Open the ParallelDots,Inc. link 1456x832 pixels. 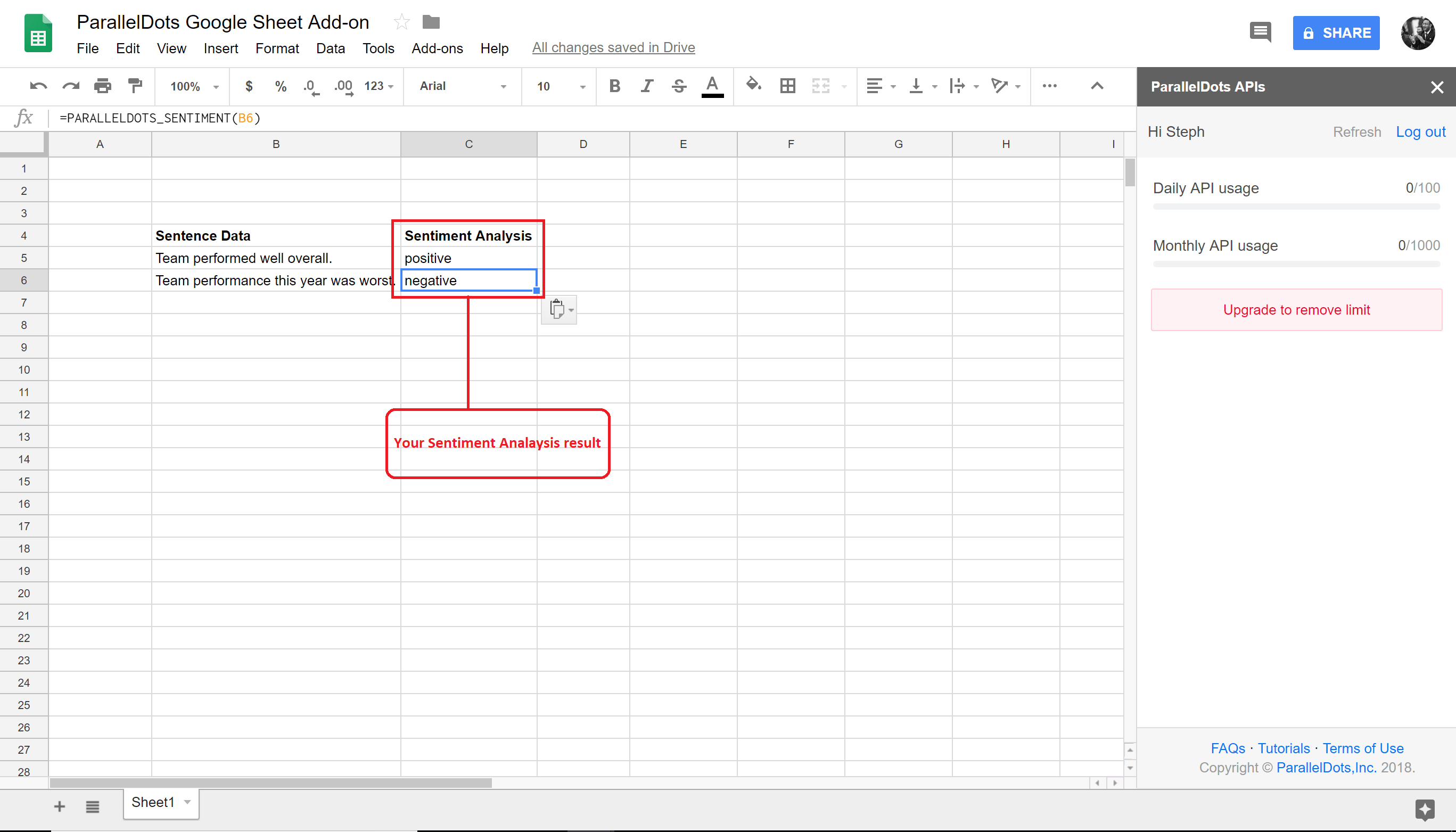[1326, 768]
